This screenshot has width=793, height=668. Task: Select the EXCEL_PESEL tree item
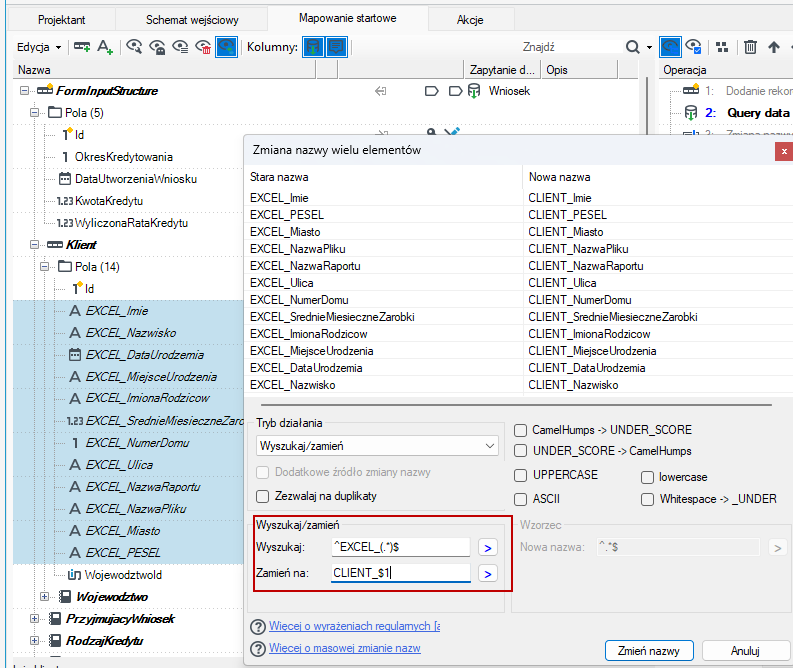click(x=123, y=553)
